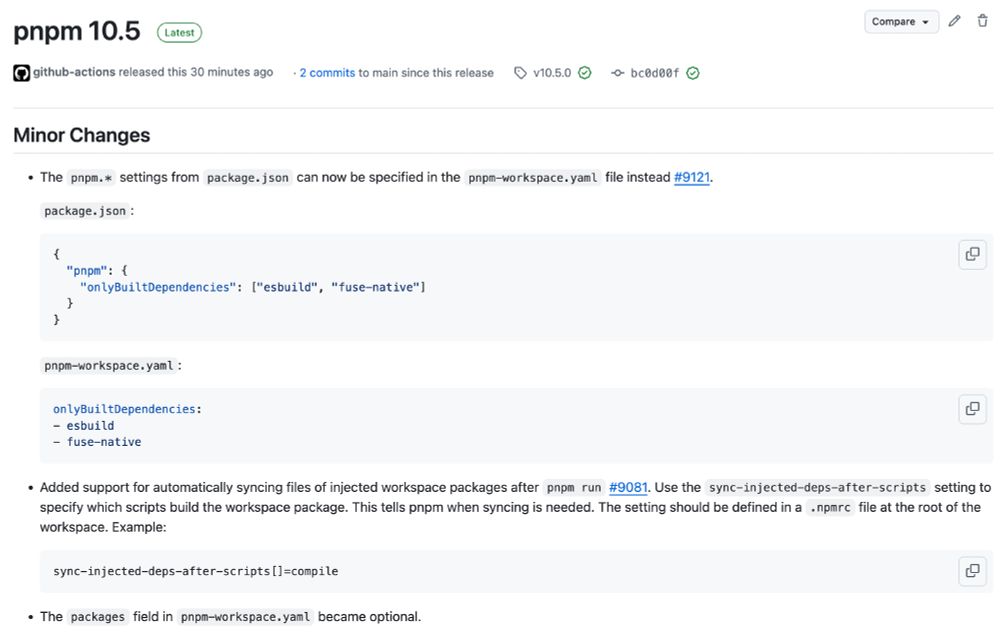Open the github-actions author link
Screen dimensions: 1000x641
[x=74, y=72]
